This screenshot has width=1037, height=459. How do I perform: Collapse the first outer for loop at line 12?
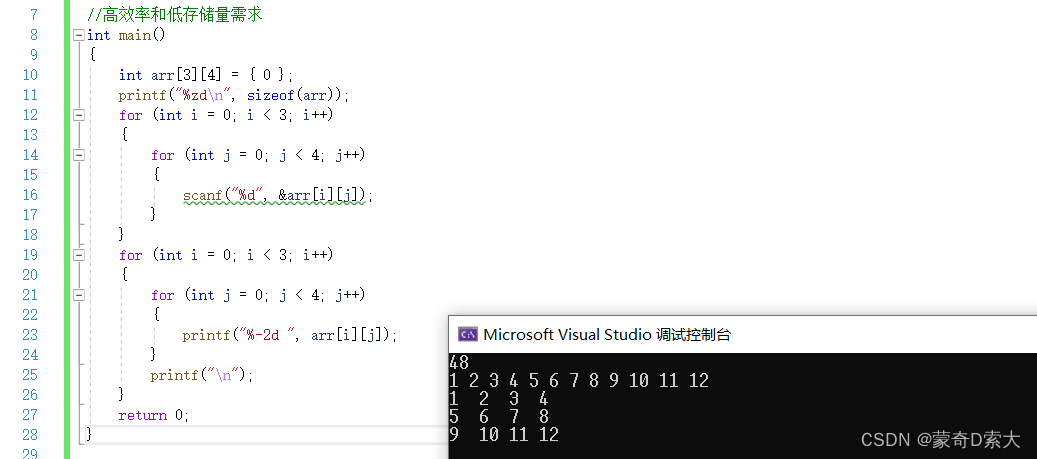[79, 115]
